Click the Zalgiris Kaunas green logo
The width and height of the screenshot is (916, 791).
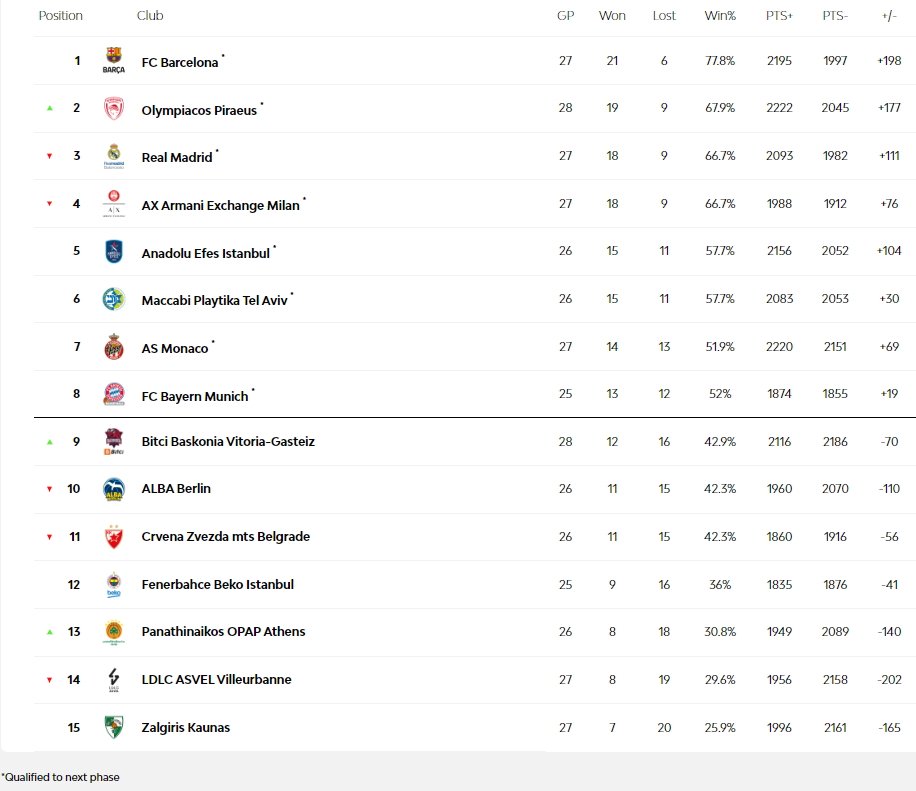(x=114, y=727)
